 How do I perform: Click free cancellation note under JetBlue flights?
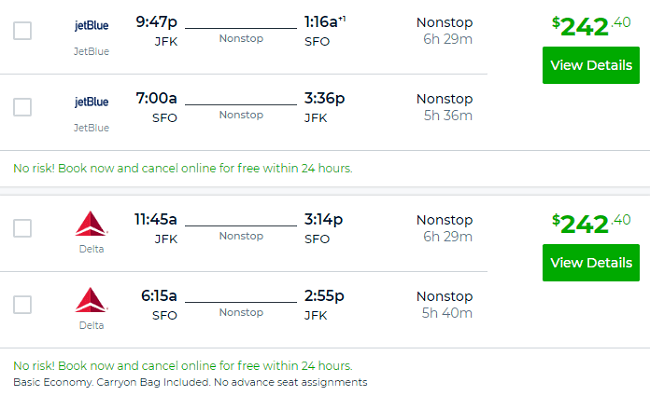183,168
